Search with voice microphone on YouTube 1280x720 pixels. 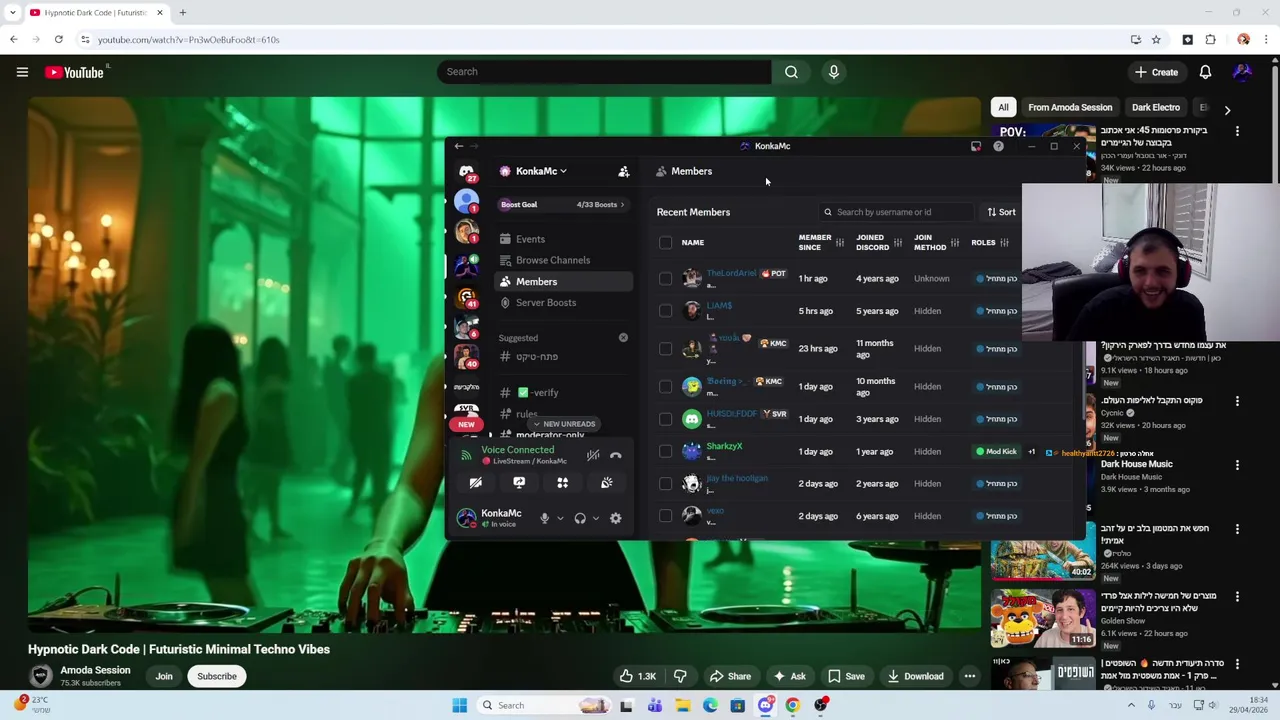[x=833, y=72]
